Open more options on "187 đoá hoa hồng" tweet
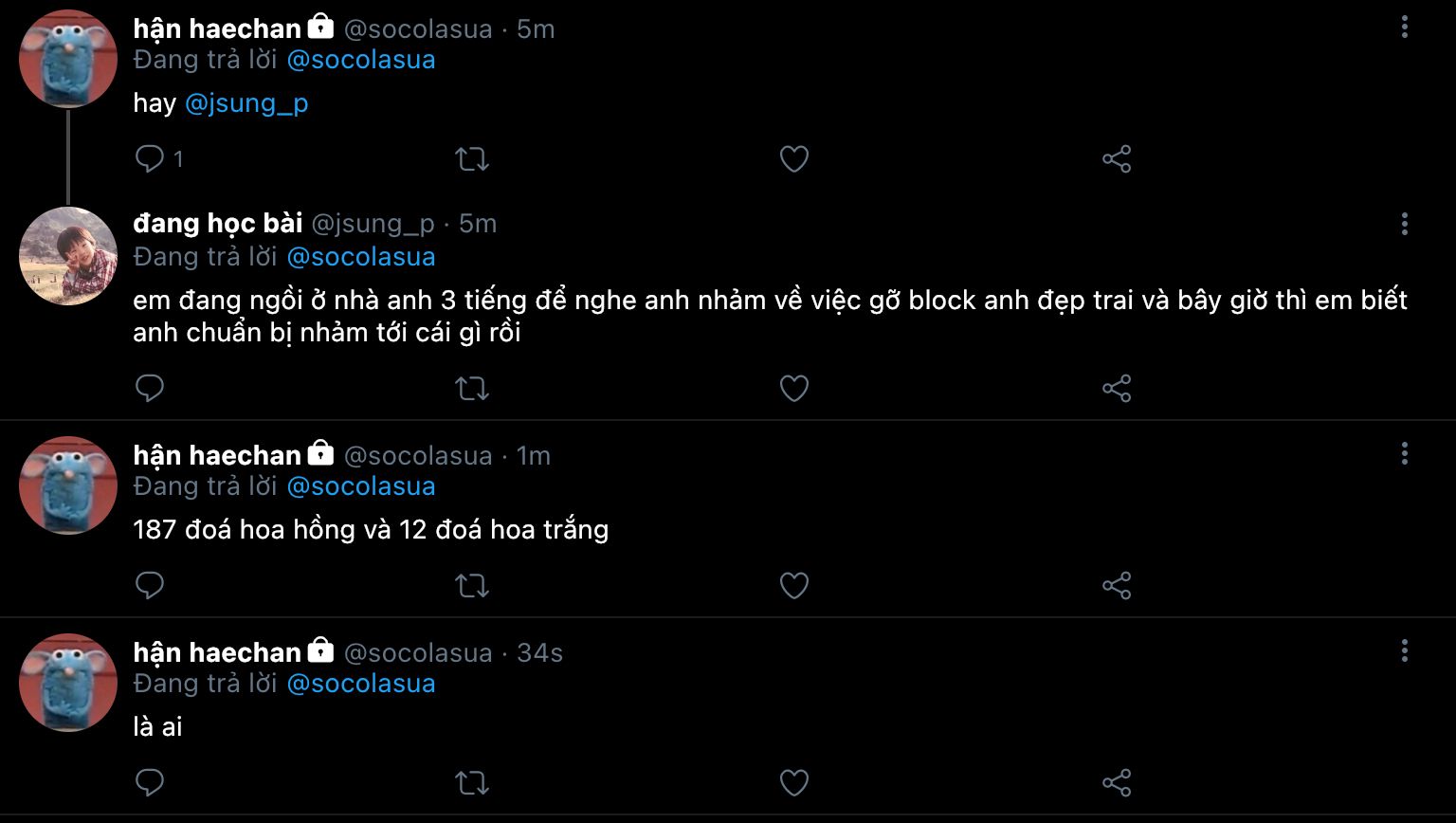Viewport: 1456px width, 823px height. (1404, 454)
